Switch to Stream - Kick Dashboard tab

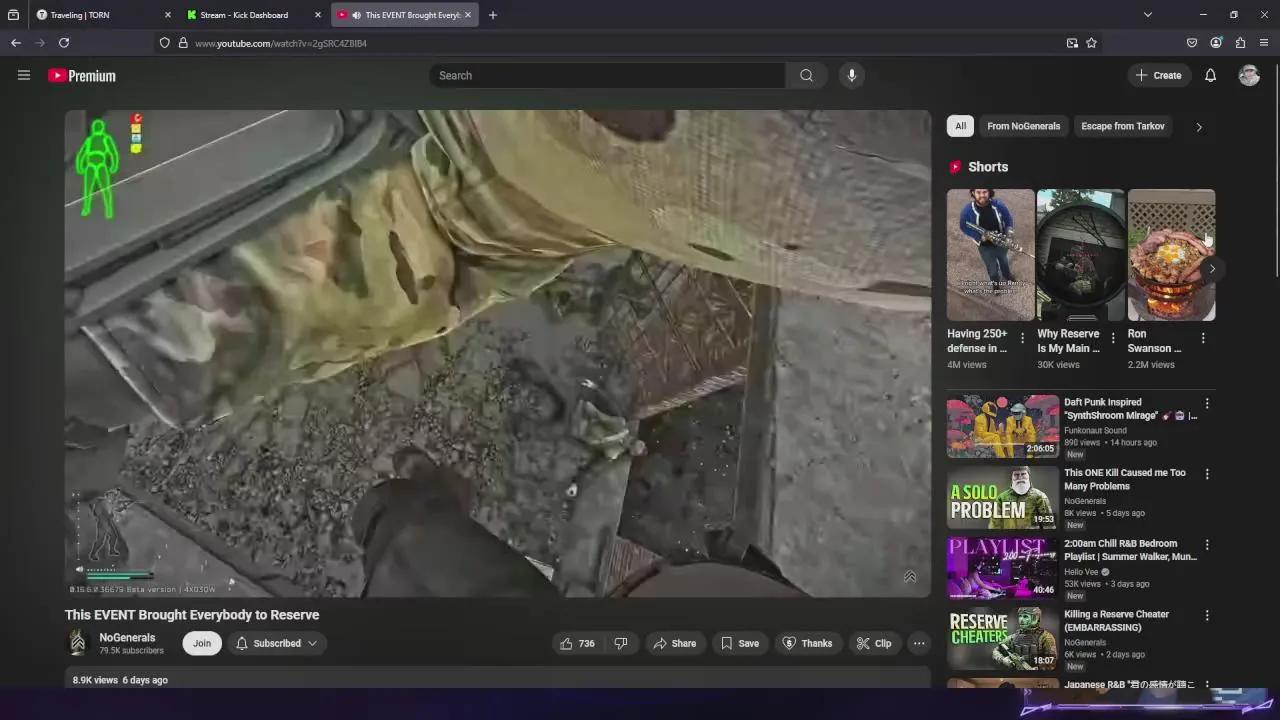pos(255,15)
